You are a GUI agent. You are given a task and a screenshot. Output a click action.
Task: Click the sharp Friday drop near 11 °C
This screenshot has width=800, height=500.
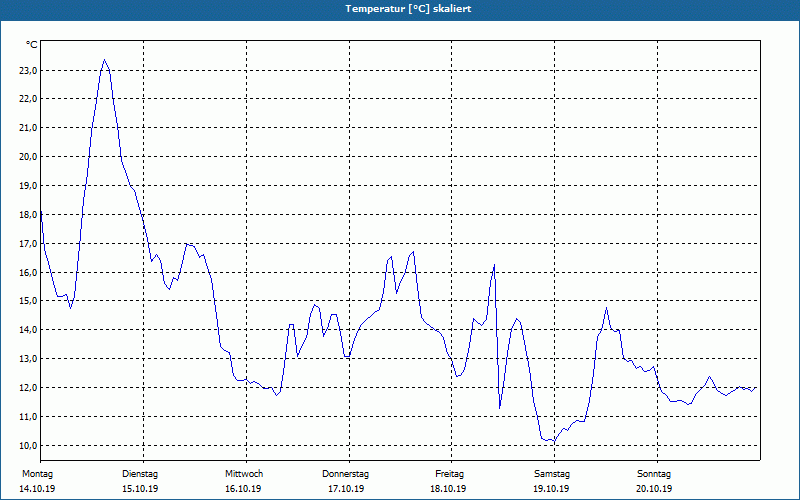click(499, 408)
